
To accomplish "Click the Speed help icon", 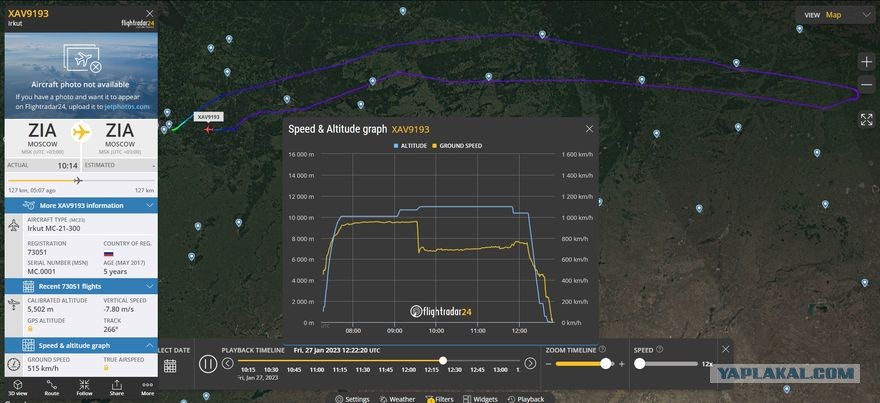I will tap(660, 349).
